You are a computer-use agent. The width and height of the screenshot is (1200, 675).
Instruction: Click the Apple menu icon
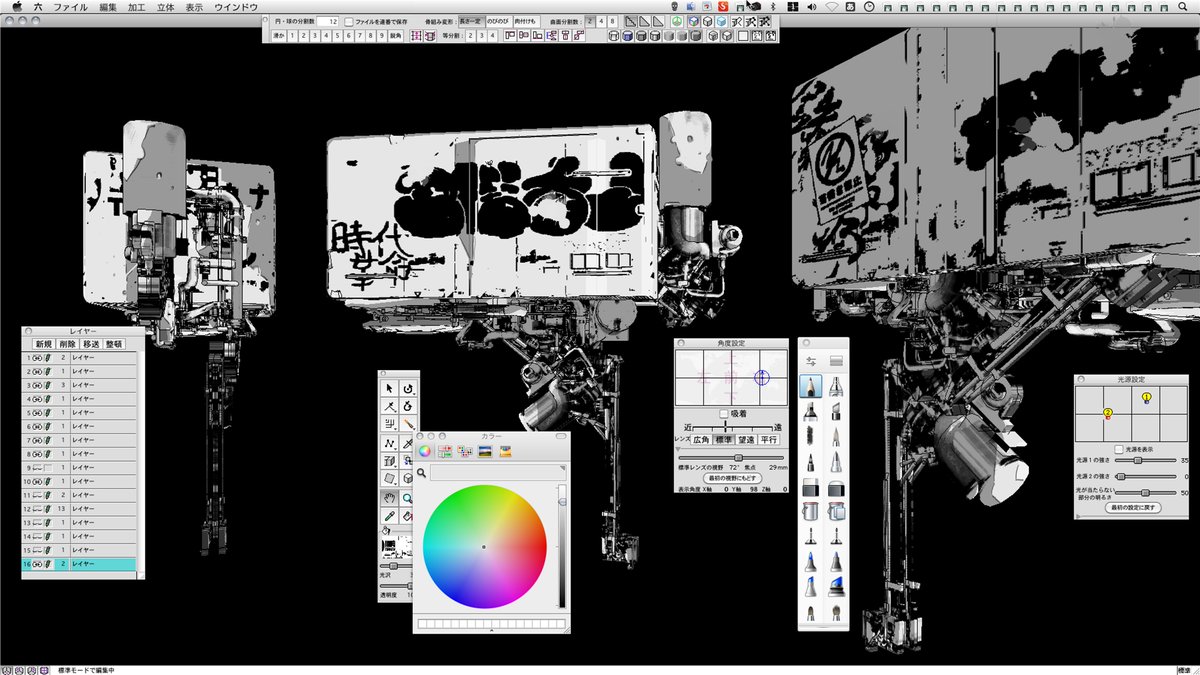click(15, 6)
